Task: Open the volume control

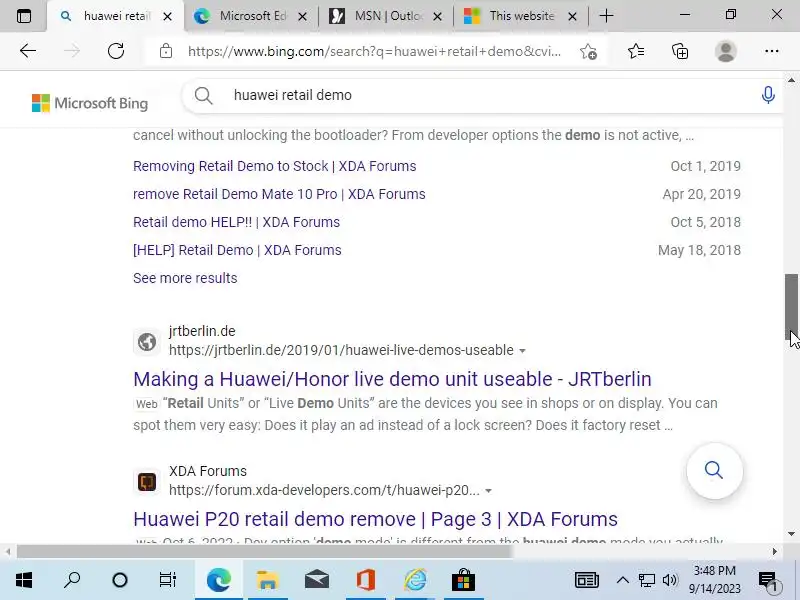Action: tap(669, 580)
